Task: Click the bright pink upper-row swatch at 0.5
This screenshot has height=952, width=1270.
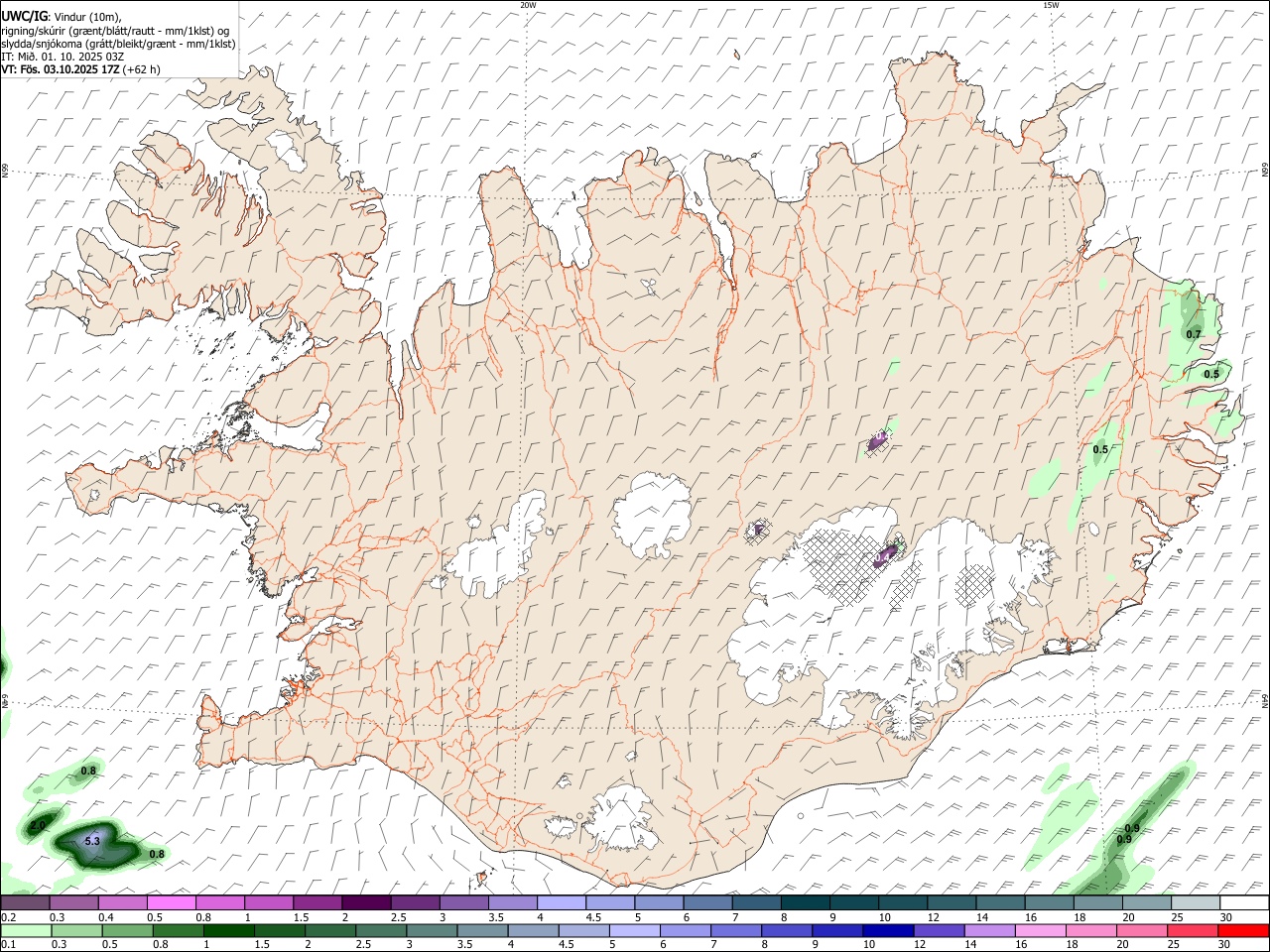Action: click(171, 902)
